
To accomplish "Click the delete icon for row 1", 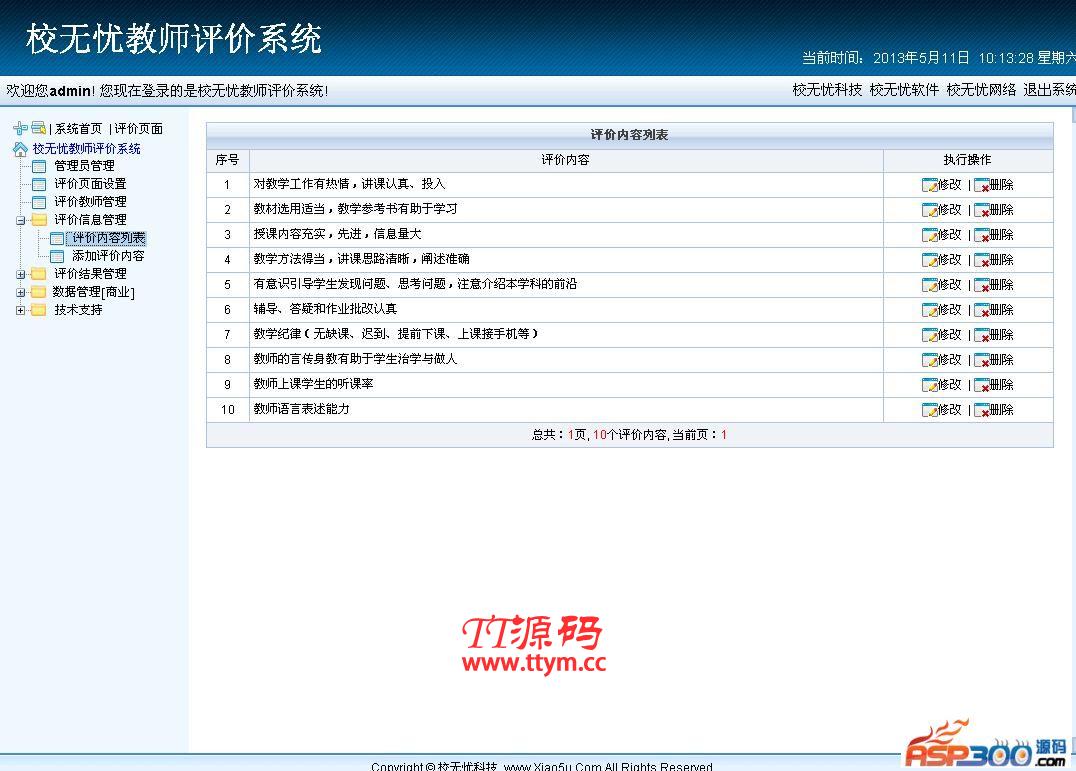I will [981, 185].
